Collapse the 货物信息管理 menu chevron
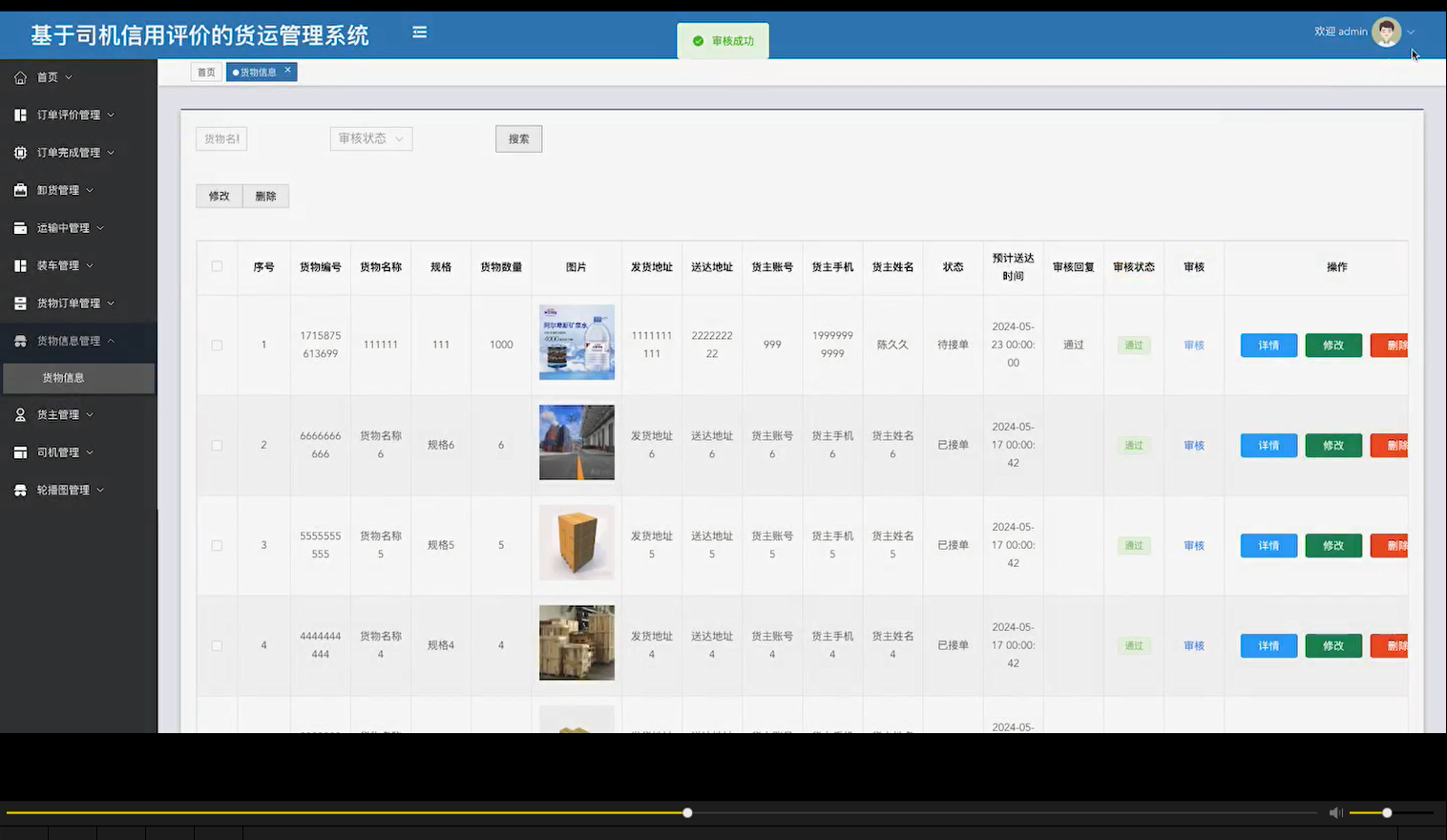The height and width of the screenshot is (840, 1447). pyautogui.click(x=111, y=341)
